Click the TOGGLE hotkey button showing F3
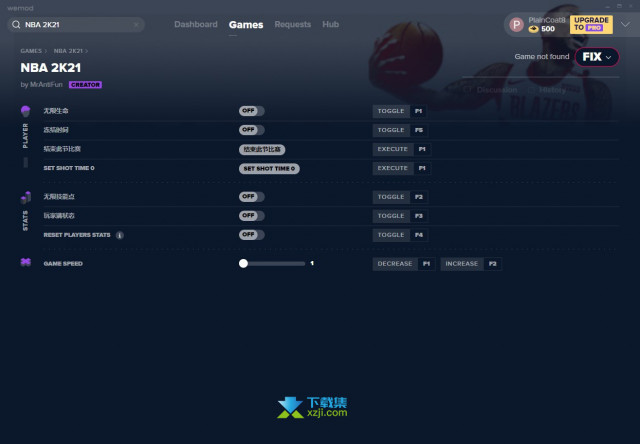This screenshot has width=640, height=444. 400,216
